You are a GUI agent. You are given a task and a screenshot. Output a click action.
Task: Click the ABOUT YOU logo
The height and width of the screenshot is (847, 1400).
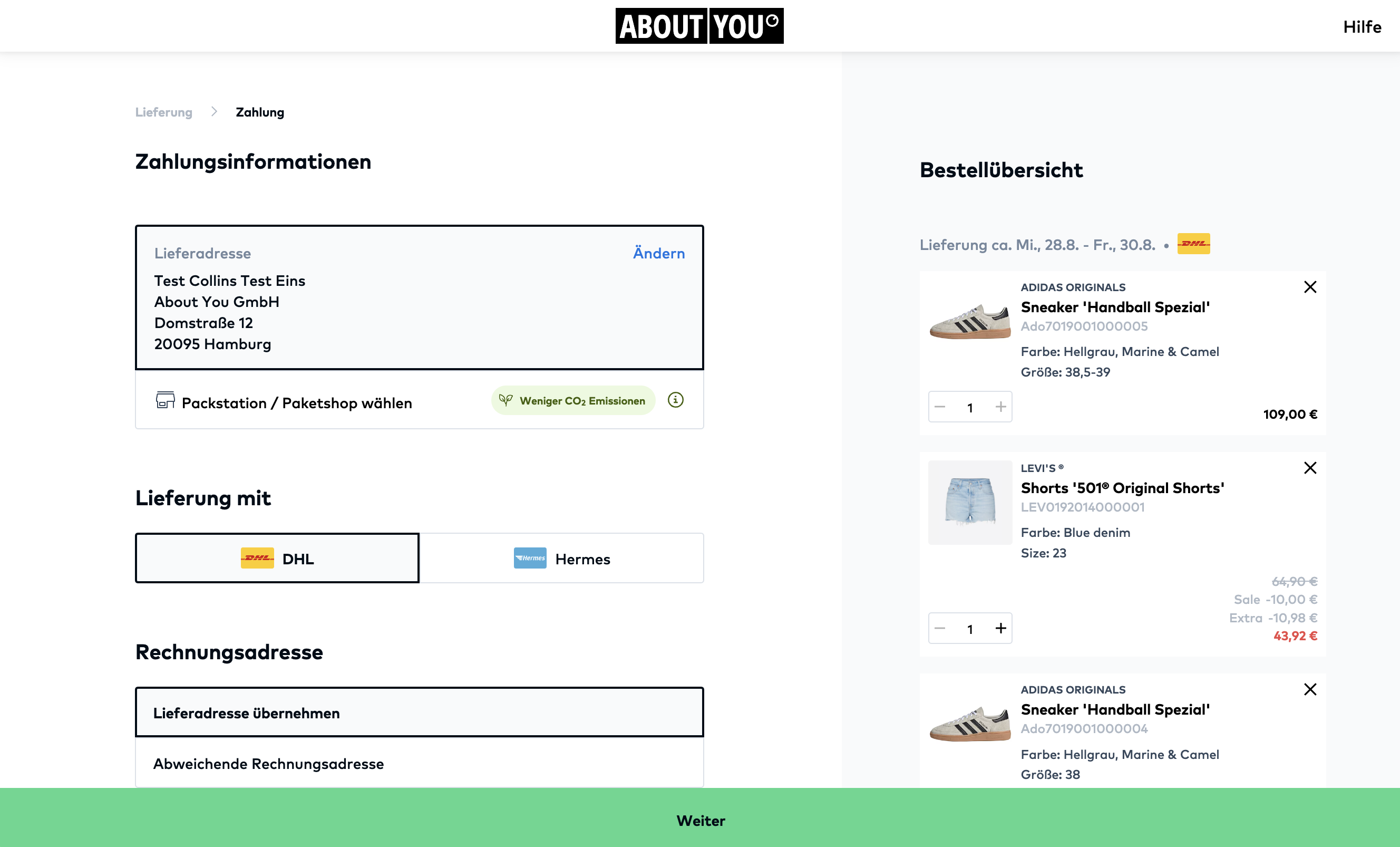point(699,26)
